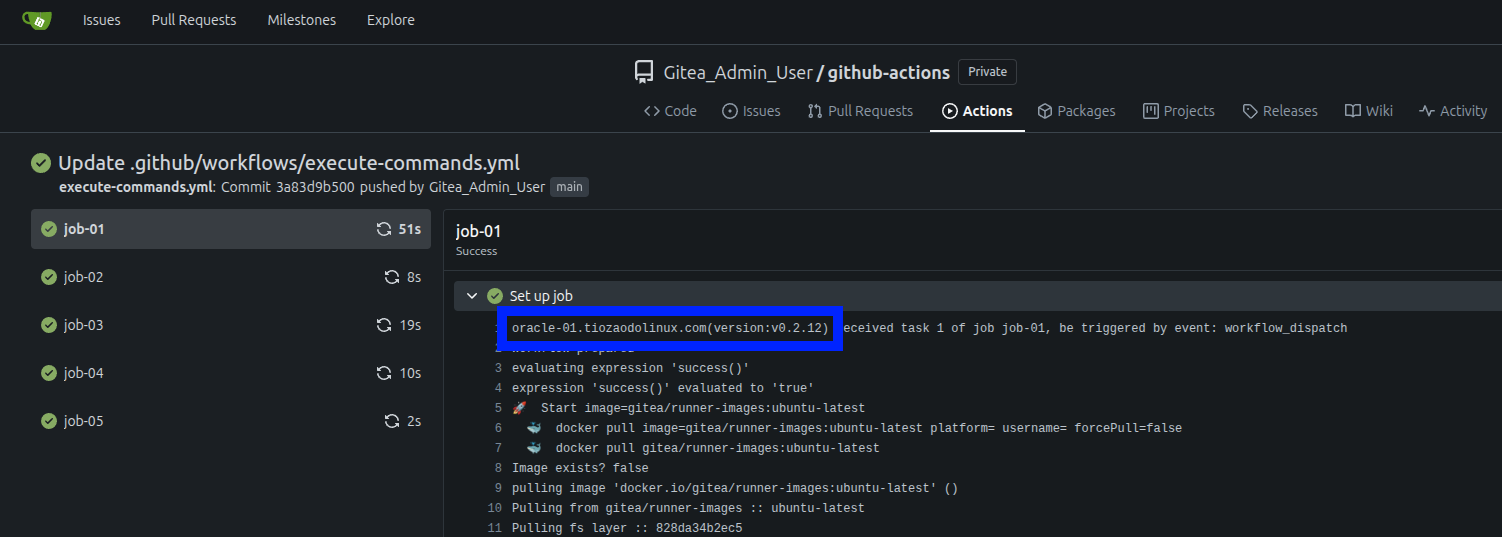Open github-actions repository link
Screen dimensions: 1502x537
(888, 73)
